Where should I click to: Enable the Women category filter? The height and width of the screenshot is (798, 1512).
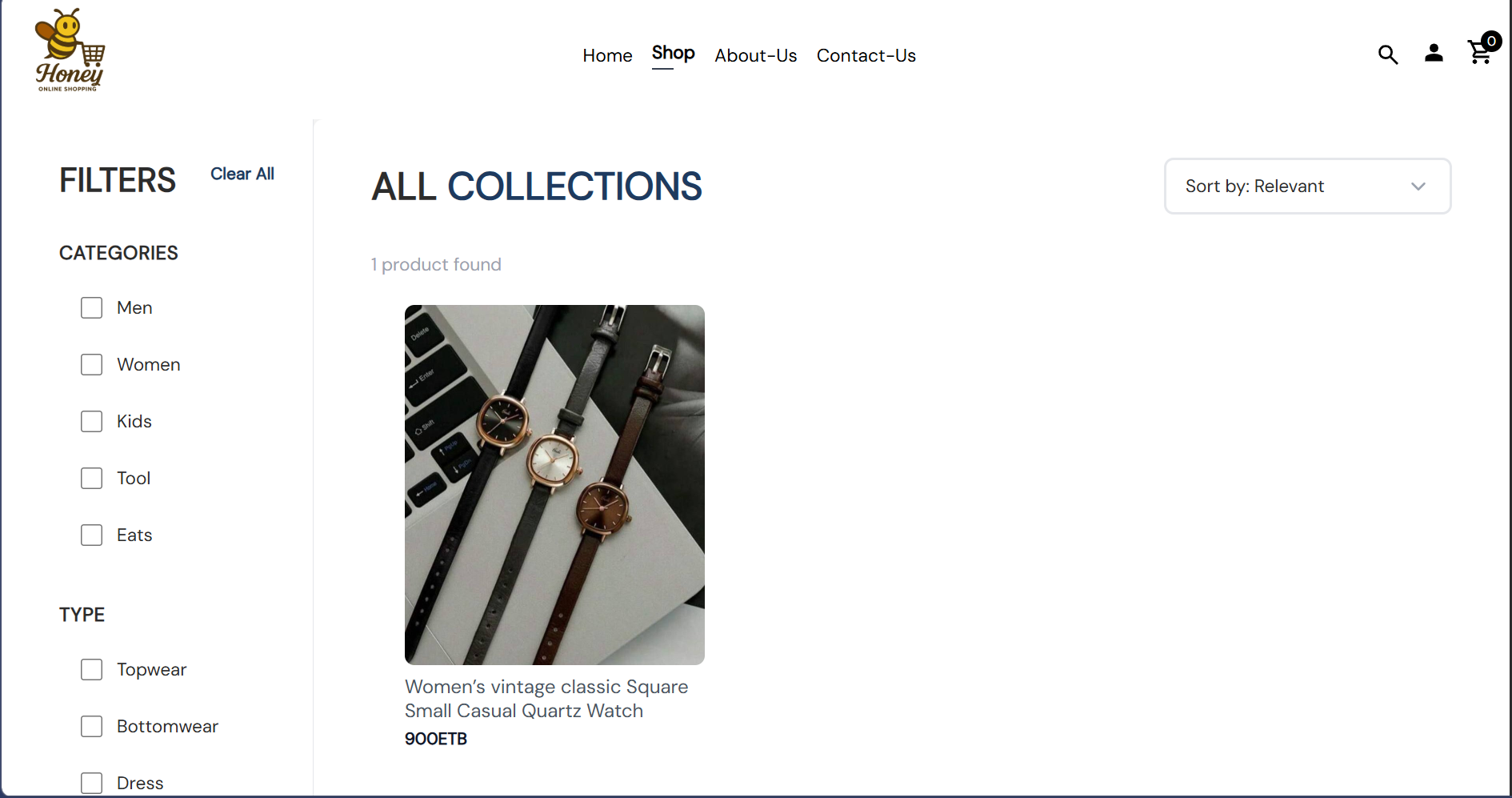91,365
